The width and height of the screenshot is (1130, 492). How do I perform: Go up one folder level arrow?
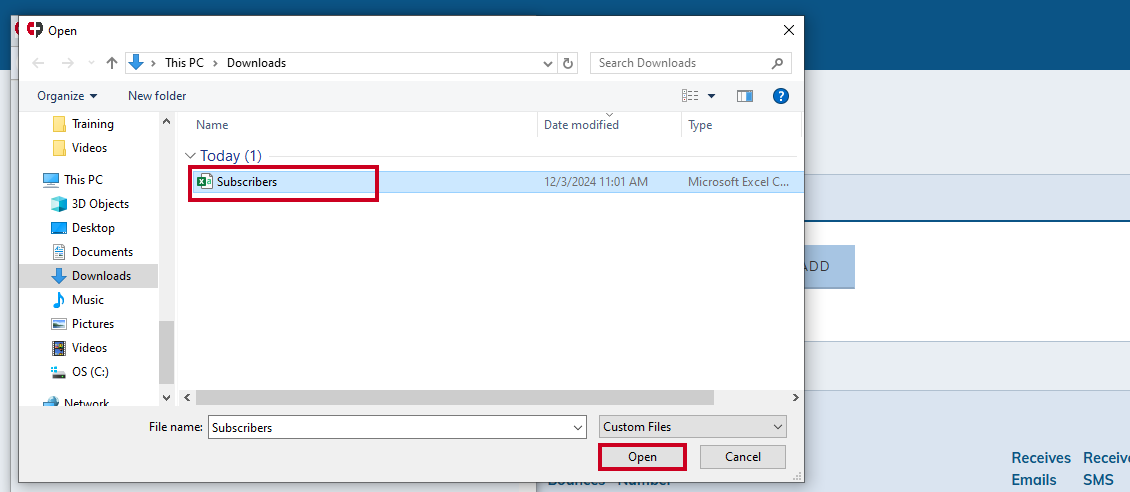click(112, 63)
